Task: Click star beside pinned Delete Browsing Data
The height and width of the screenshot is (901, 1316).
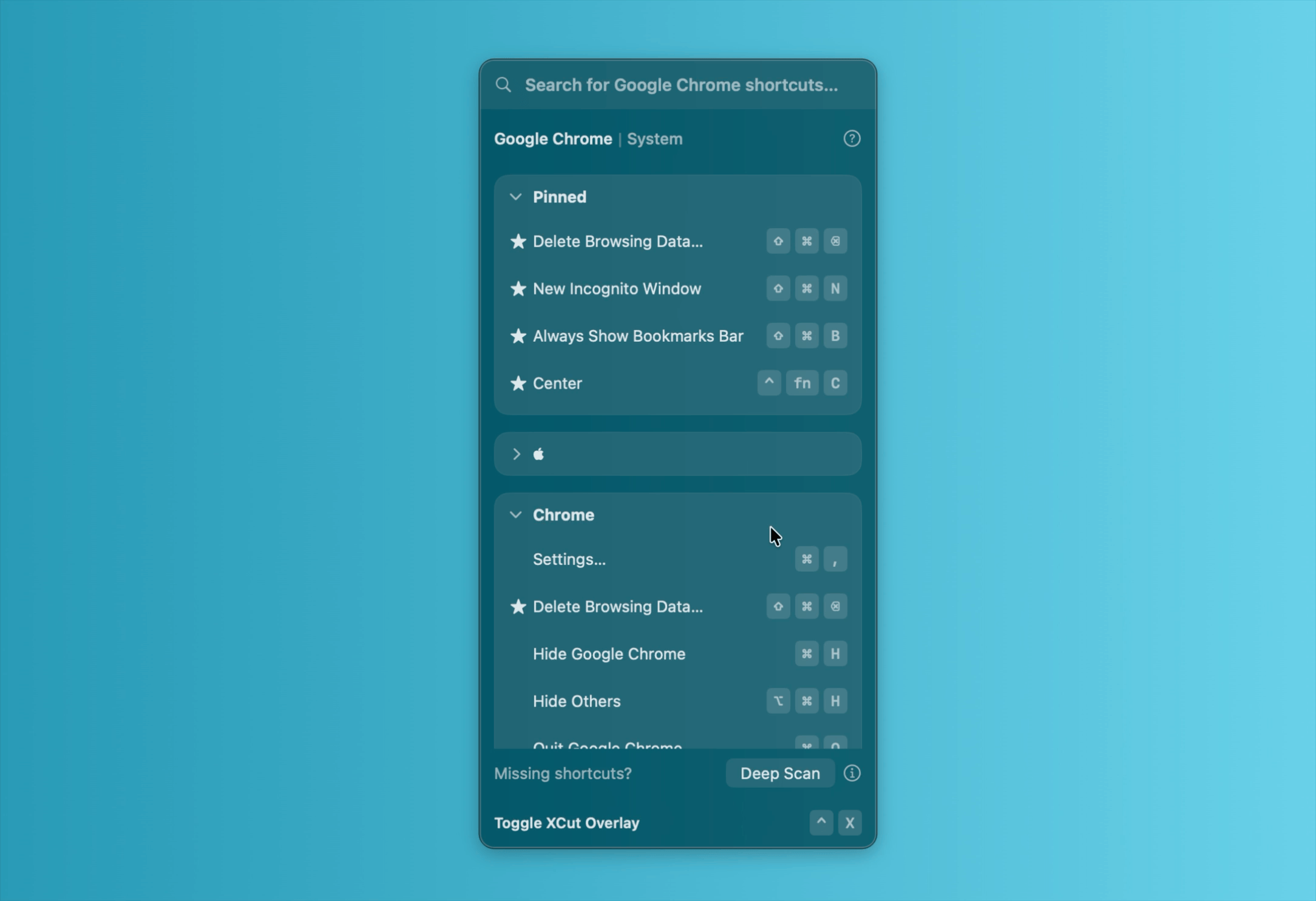Action: 518,242
